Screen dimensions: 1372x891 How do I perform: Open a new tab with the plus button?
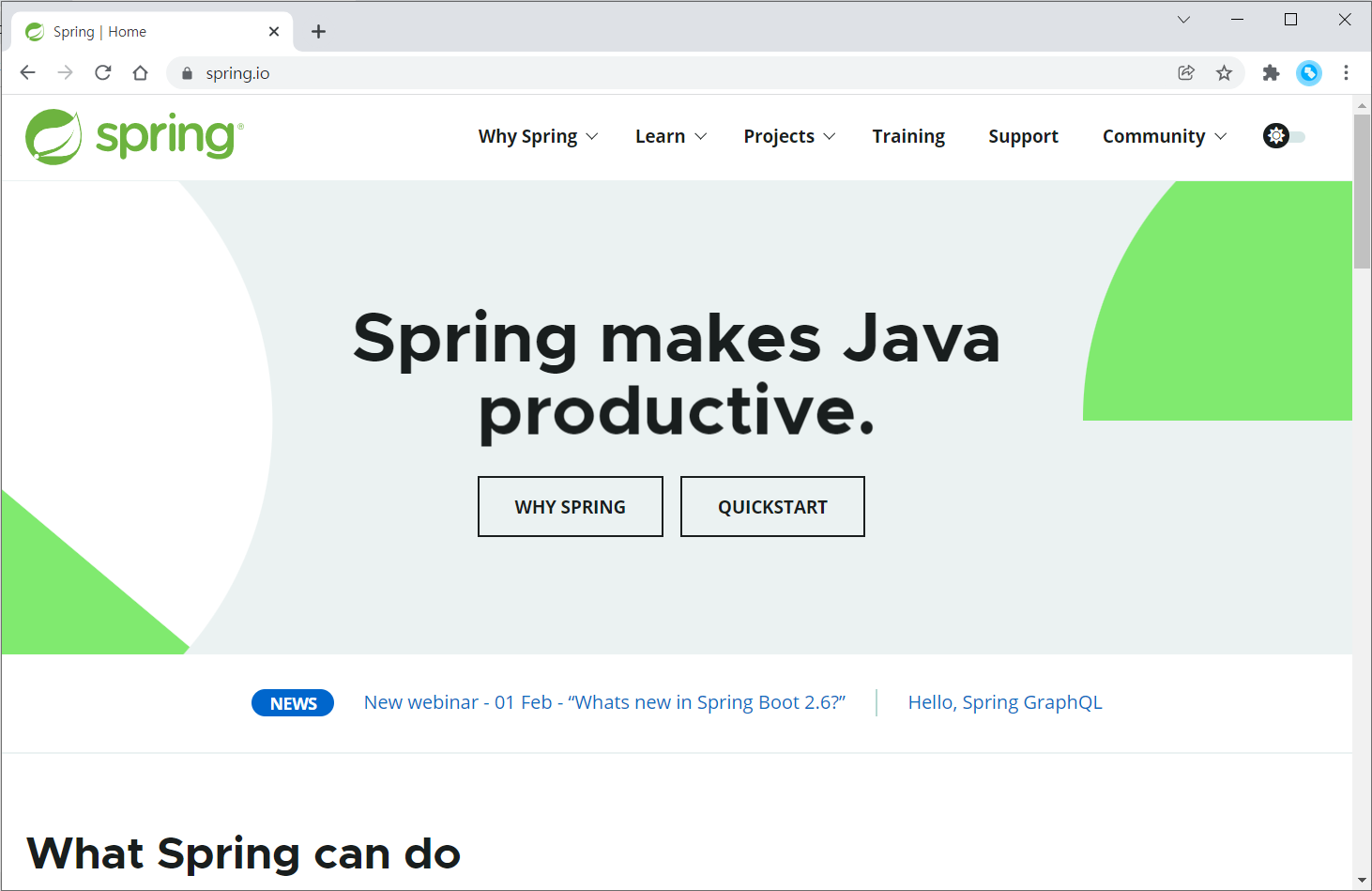pos(319,31)
